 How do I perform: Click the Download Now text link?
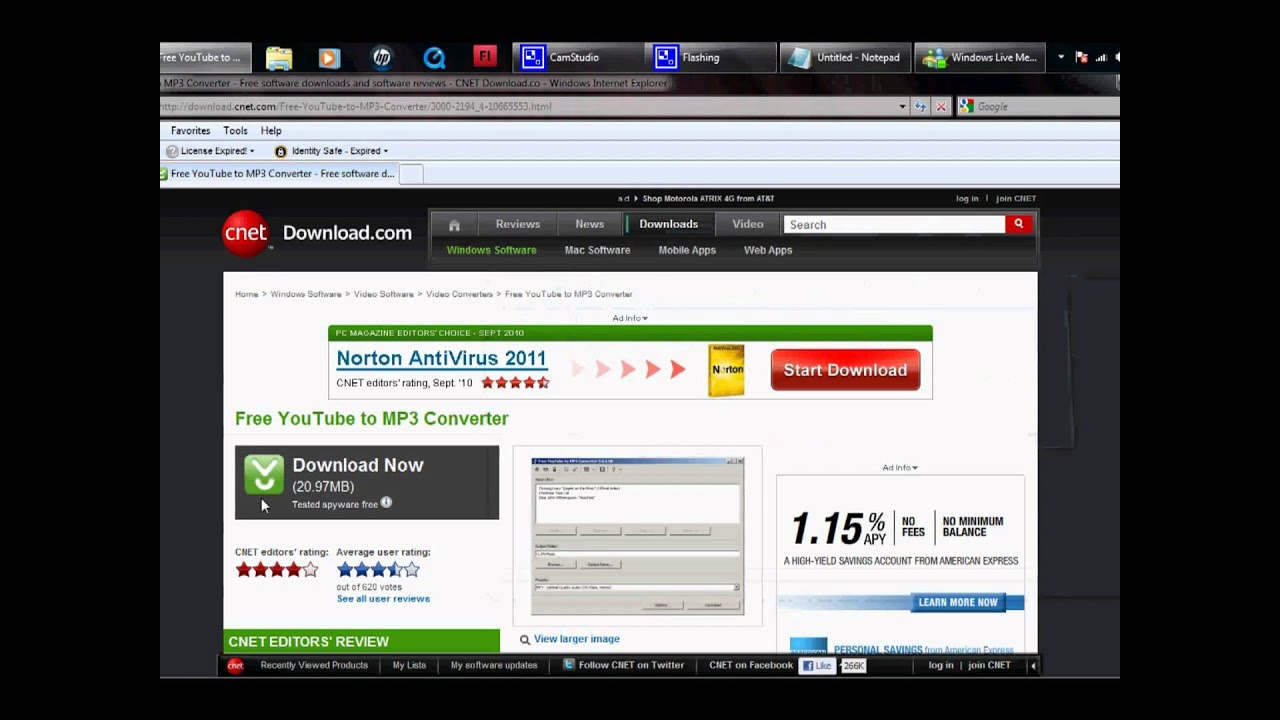click(358, 465)
